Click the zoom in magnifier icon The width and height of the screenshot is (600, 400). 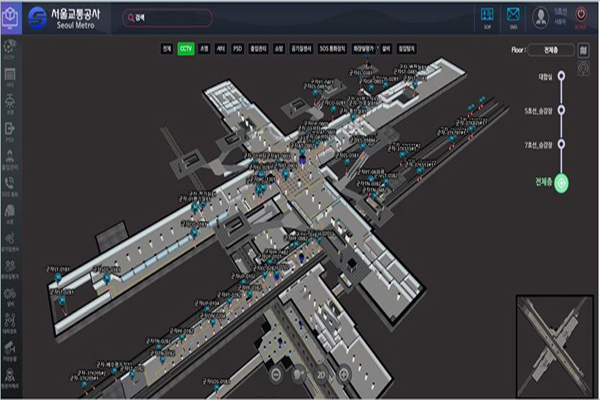(344, 374)
